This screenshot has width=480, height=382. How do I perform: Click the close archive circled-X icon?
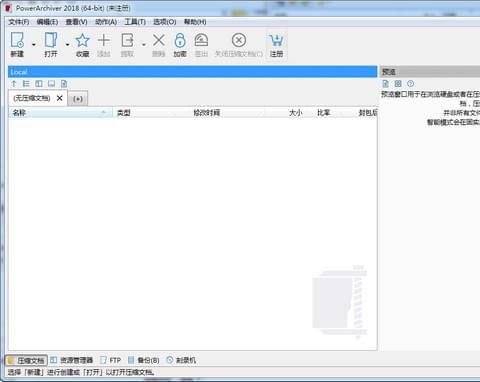[239, 40]
